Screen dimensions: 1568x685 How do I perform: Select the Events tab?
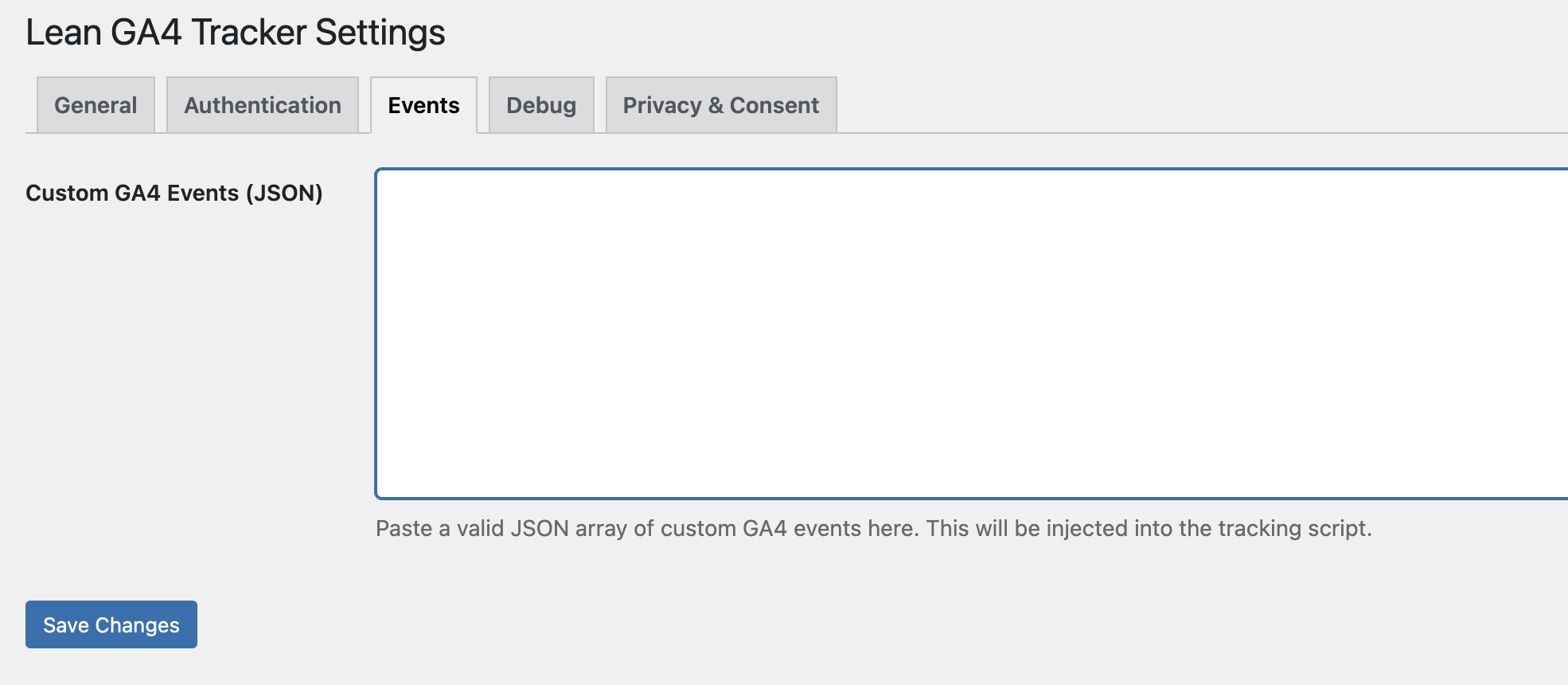click(x=423, y=105)
